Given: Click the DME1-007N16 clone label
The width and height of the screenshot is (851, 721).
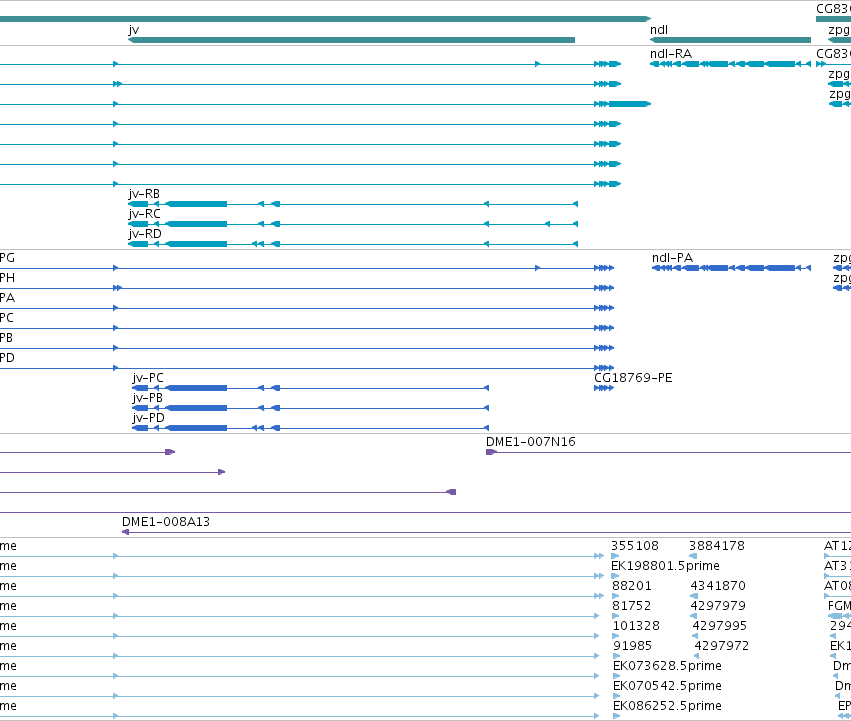Looking at the screenshot, I should pyautogui.click(x=531, y=442).
